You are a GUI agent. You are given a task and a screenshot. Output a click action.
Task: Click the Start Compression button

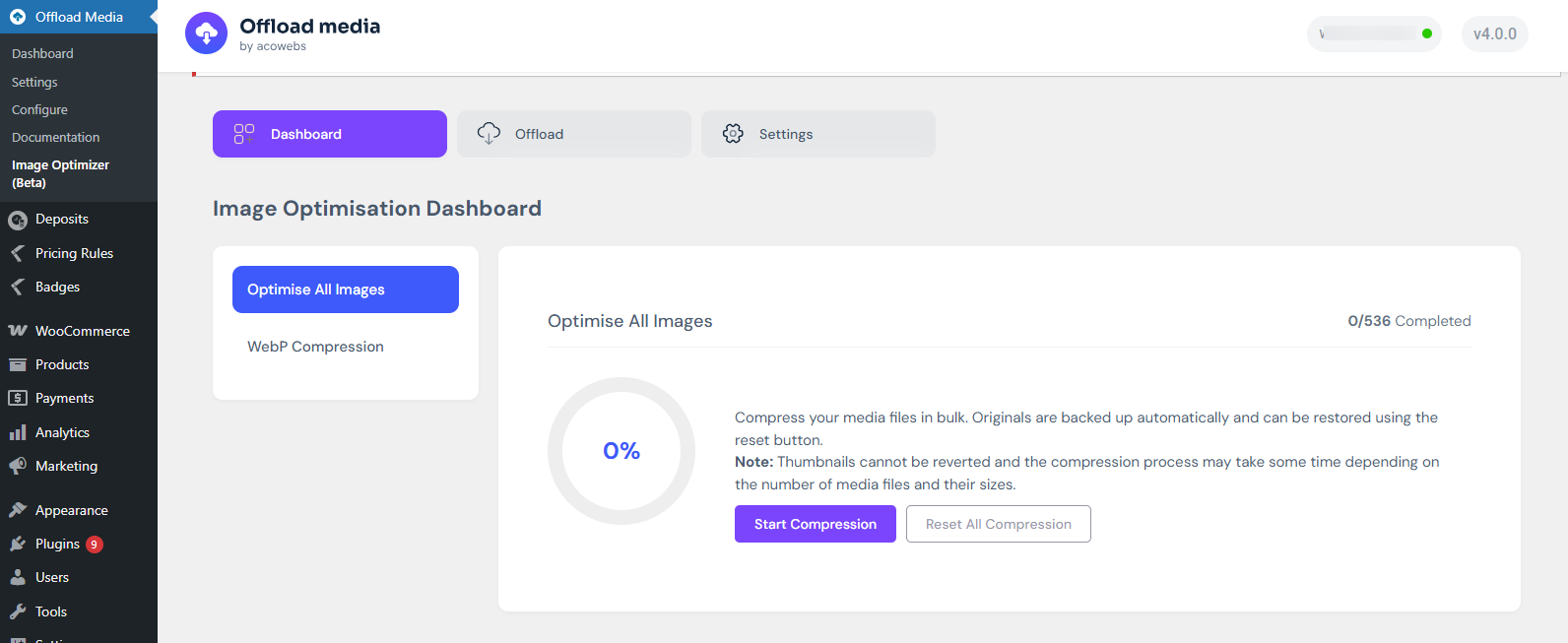click(x=816, y=524)
